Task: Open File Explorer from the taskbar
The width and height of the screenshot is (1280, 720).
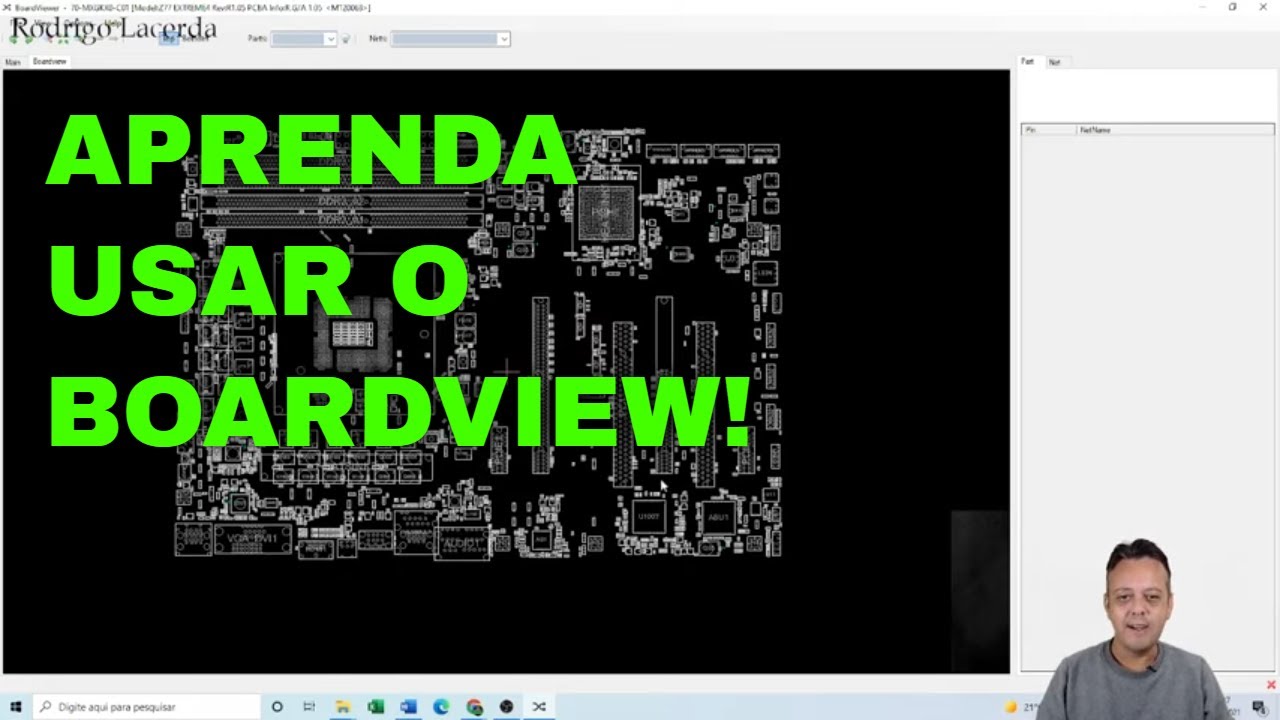Action: coord(342,707)
